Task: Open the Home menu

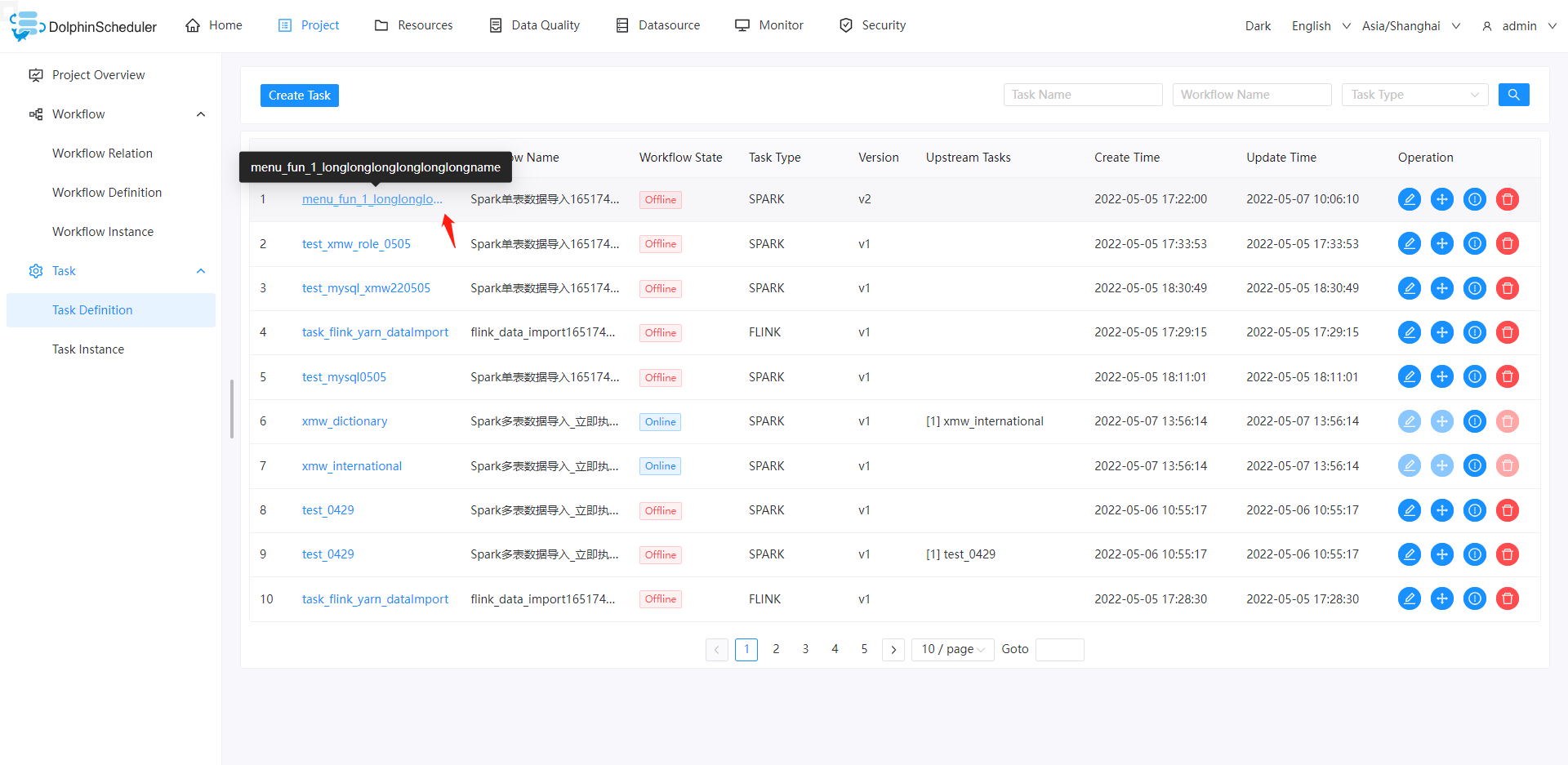Action: 214,25
